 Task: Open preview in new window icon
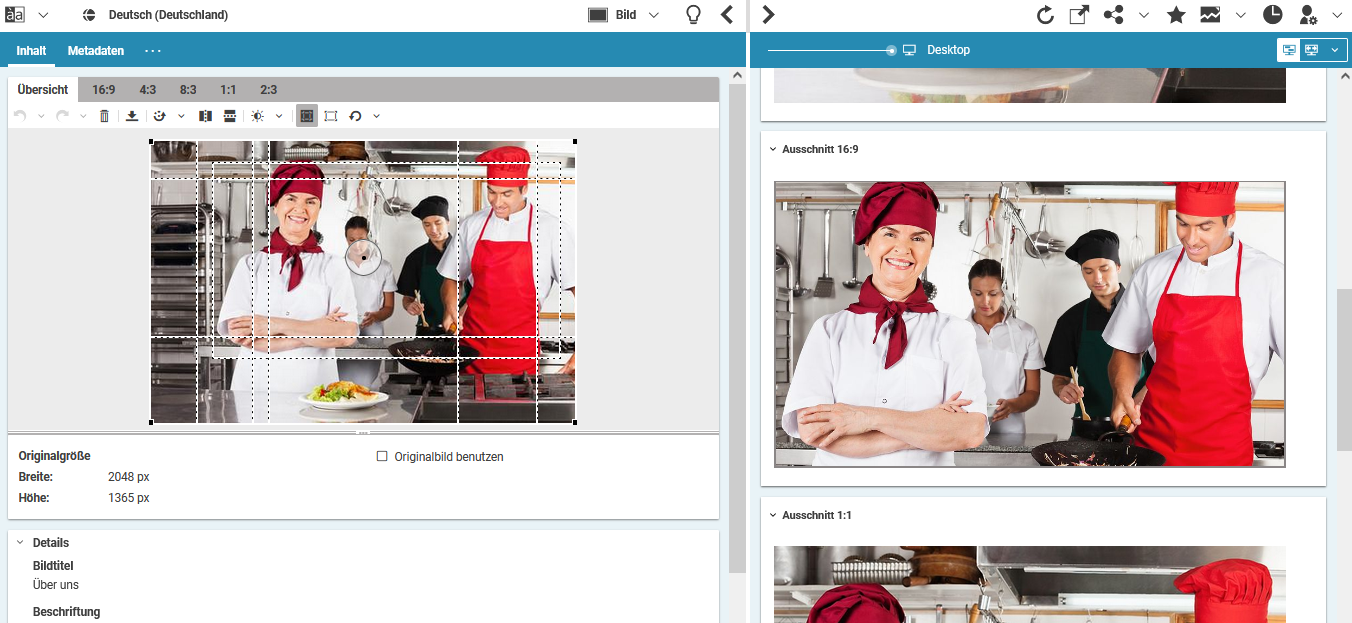(1079, 15)
